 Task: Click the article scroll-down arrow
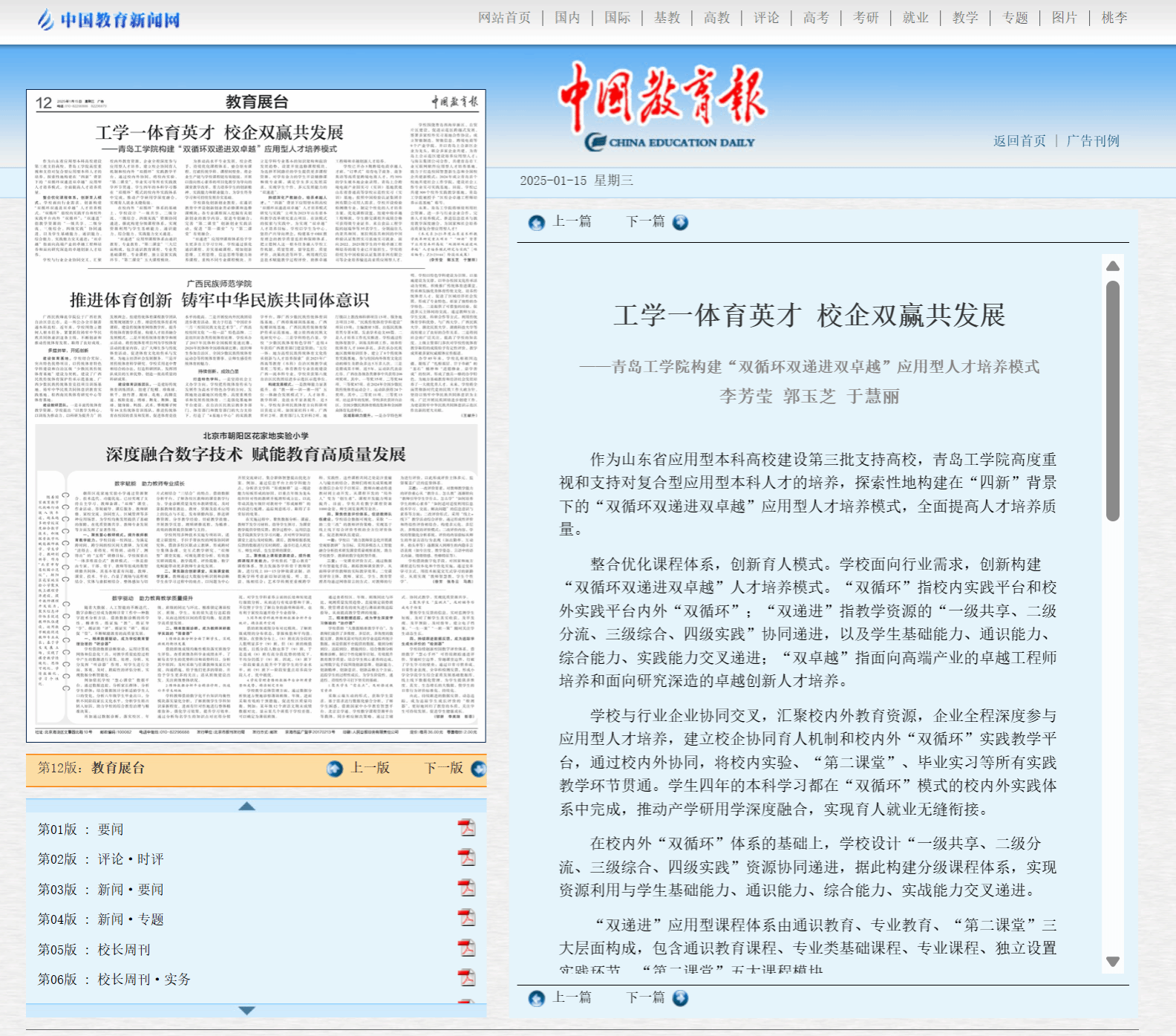pos(1112,961)
